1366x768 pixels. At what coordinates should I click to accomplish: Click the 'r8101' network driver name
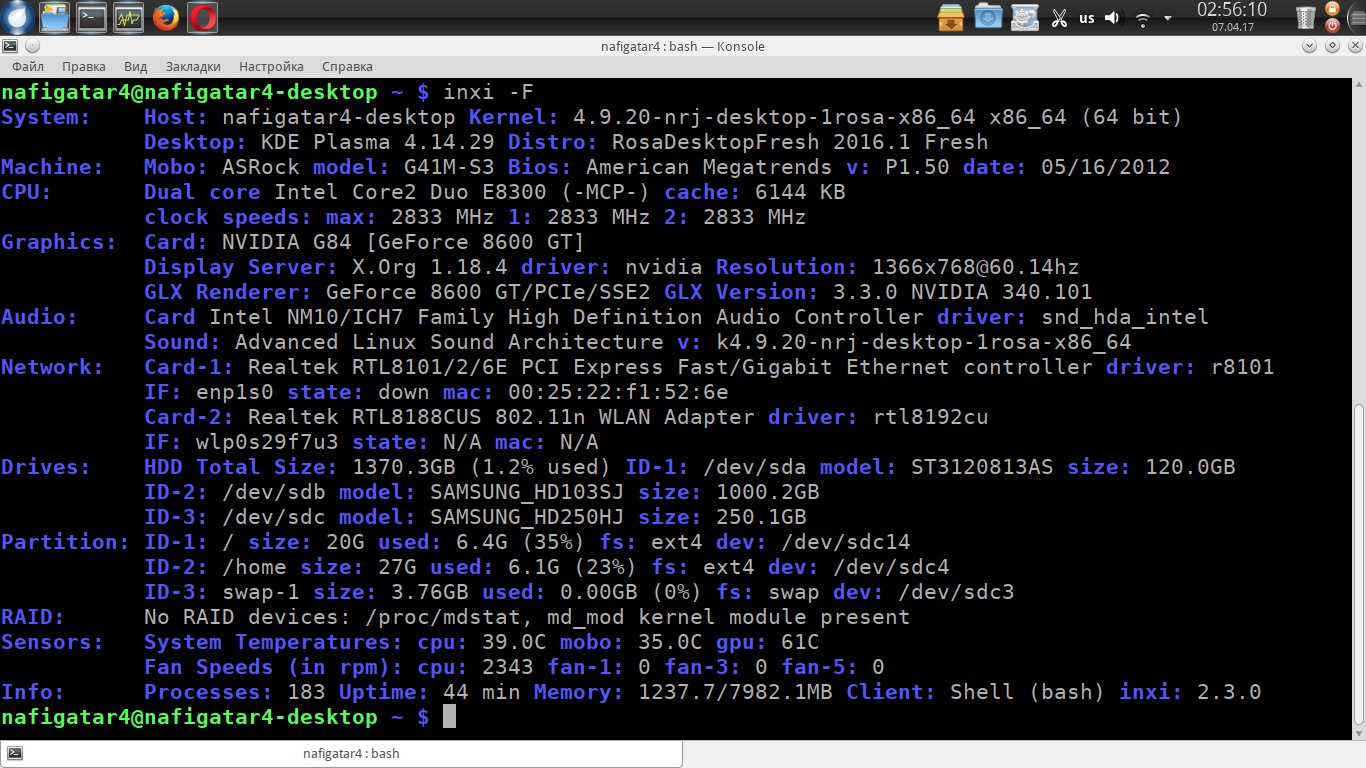coord(1242,367)
